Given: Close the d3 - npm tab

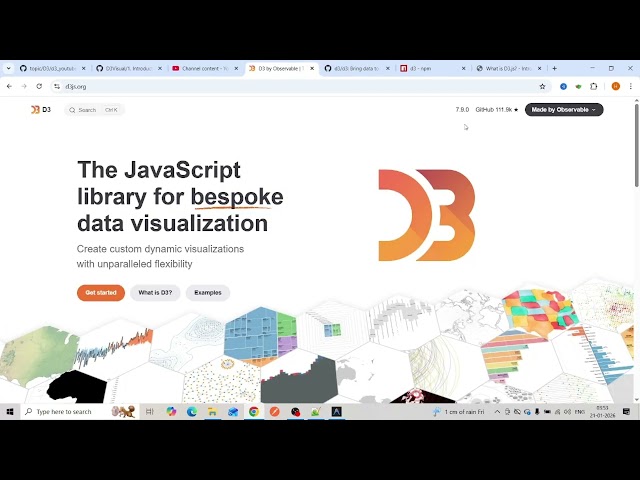Looking at the screenshot, I should click(x=463, y=68).
